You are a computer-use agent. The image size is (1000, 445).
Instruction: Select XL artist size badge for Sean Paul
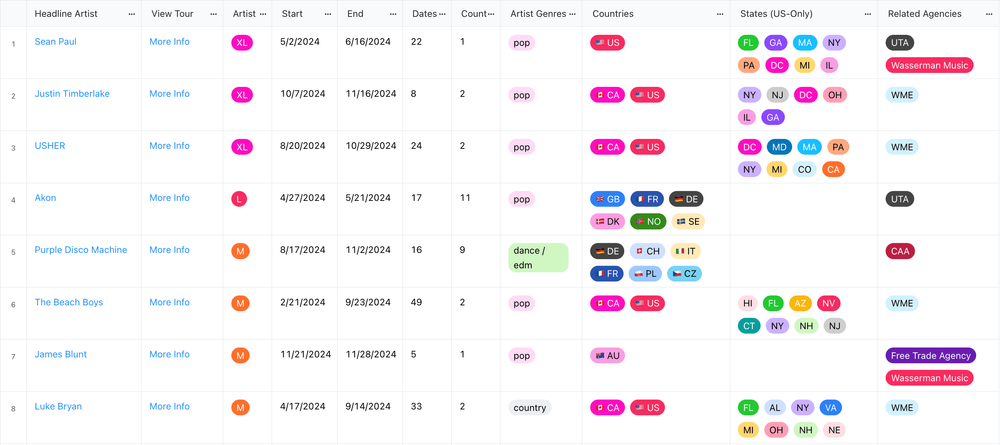(x=242, y=43)
